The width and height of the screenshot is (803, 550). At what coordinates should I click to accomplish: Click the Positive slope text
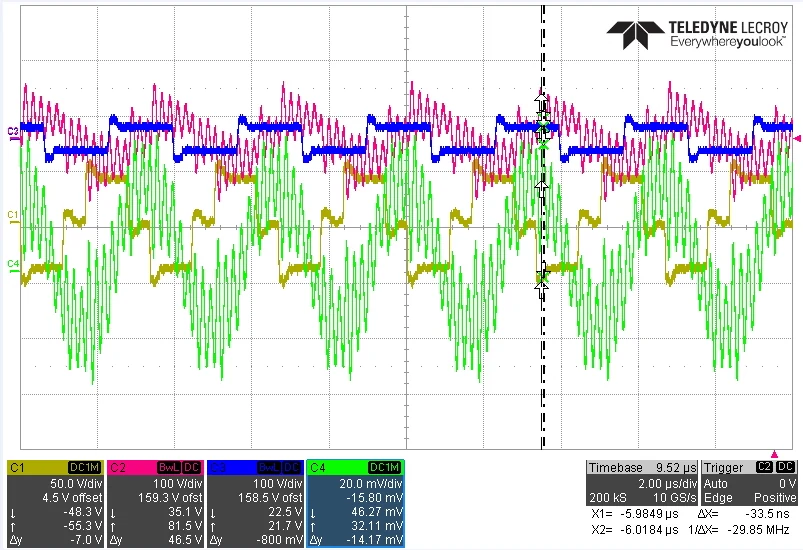[775, 498]
